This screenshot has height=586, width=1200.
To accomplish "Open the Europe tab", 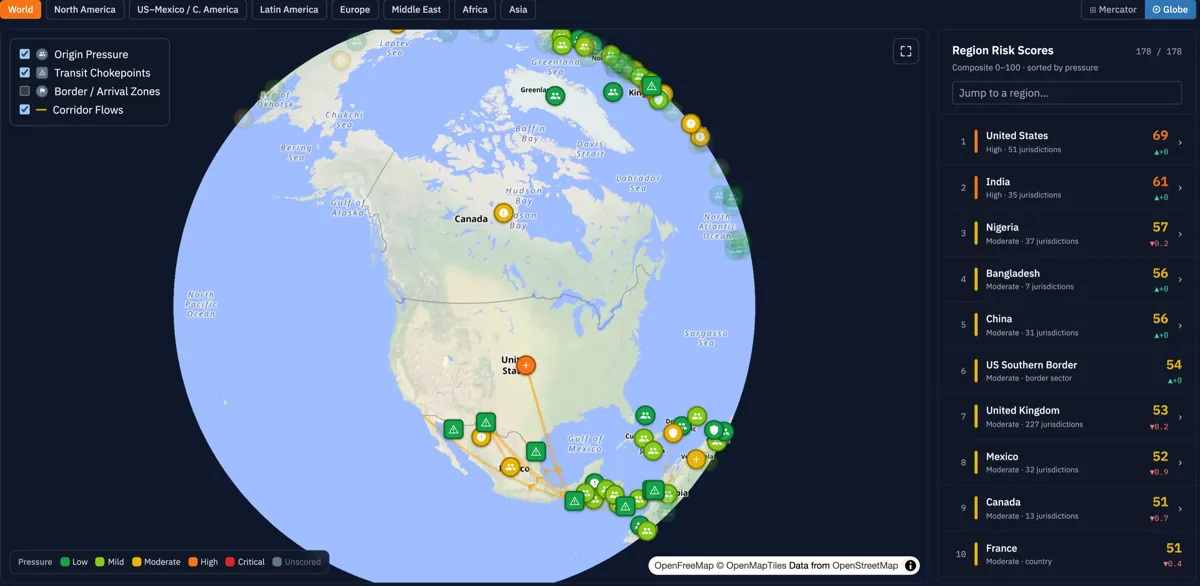I will coord(355,10).
